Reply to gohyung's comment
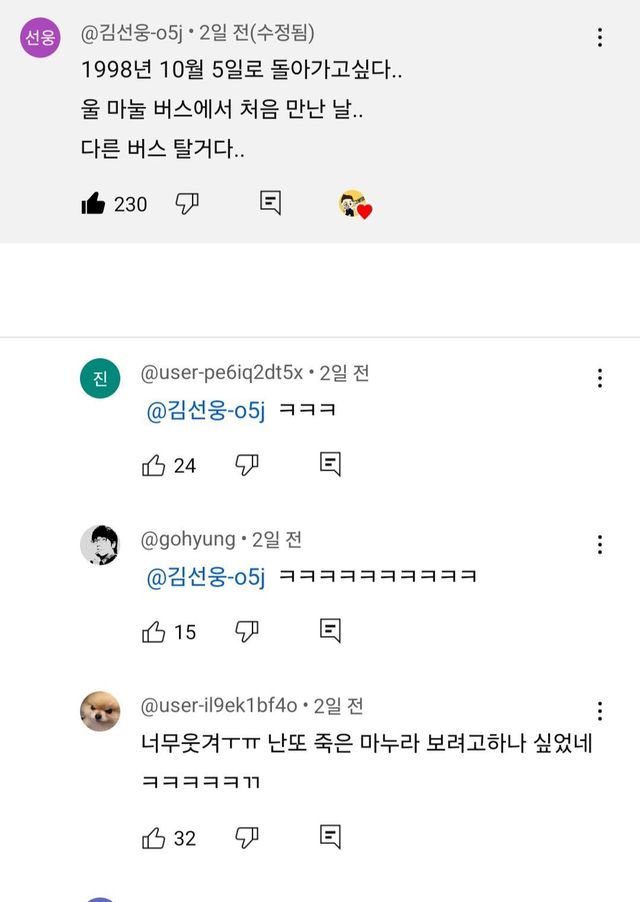Screen dimensions: 640x902 tap(330, 631)
